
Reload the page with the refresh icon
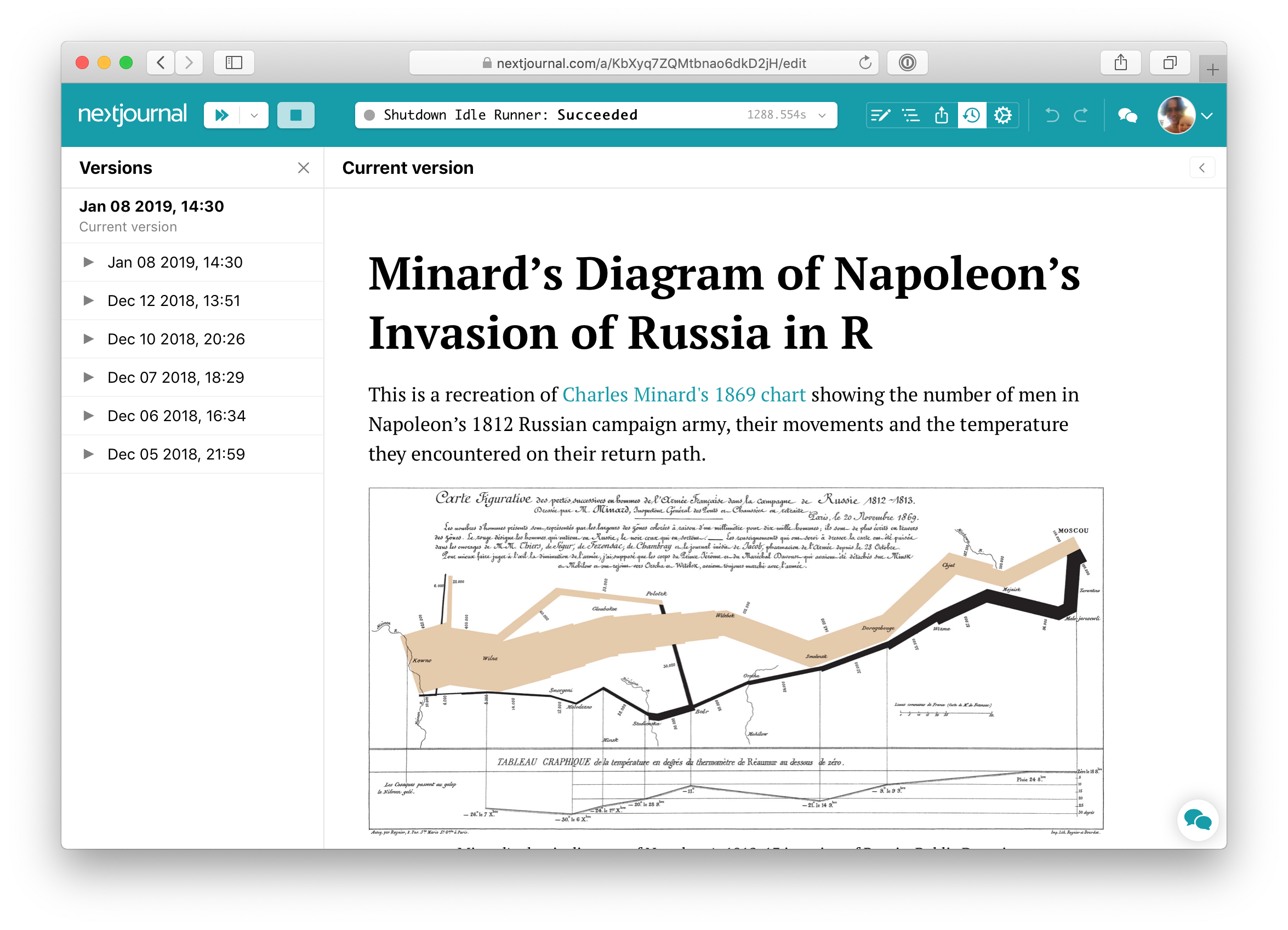[x=865, y=63]
